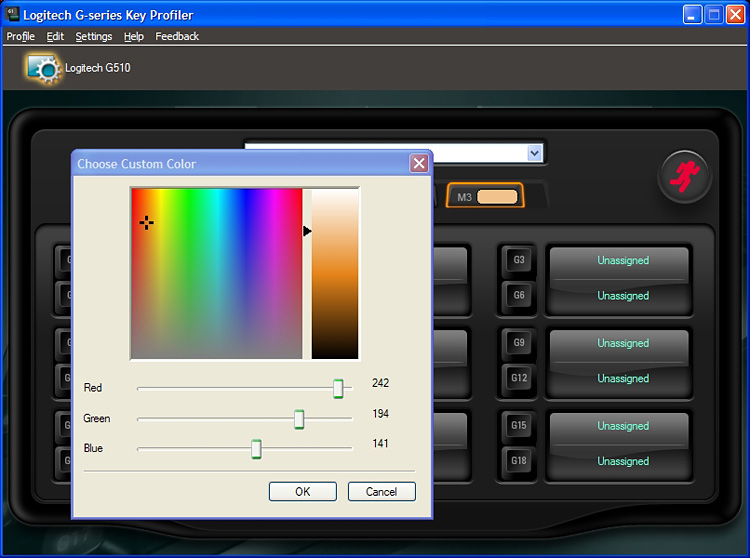Pick a color in the hue spectrum field
Image resolution: width=750 pixels, height=558 pixels.
point(217,274)
